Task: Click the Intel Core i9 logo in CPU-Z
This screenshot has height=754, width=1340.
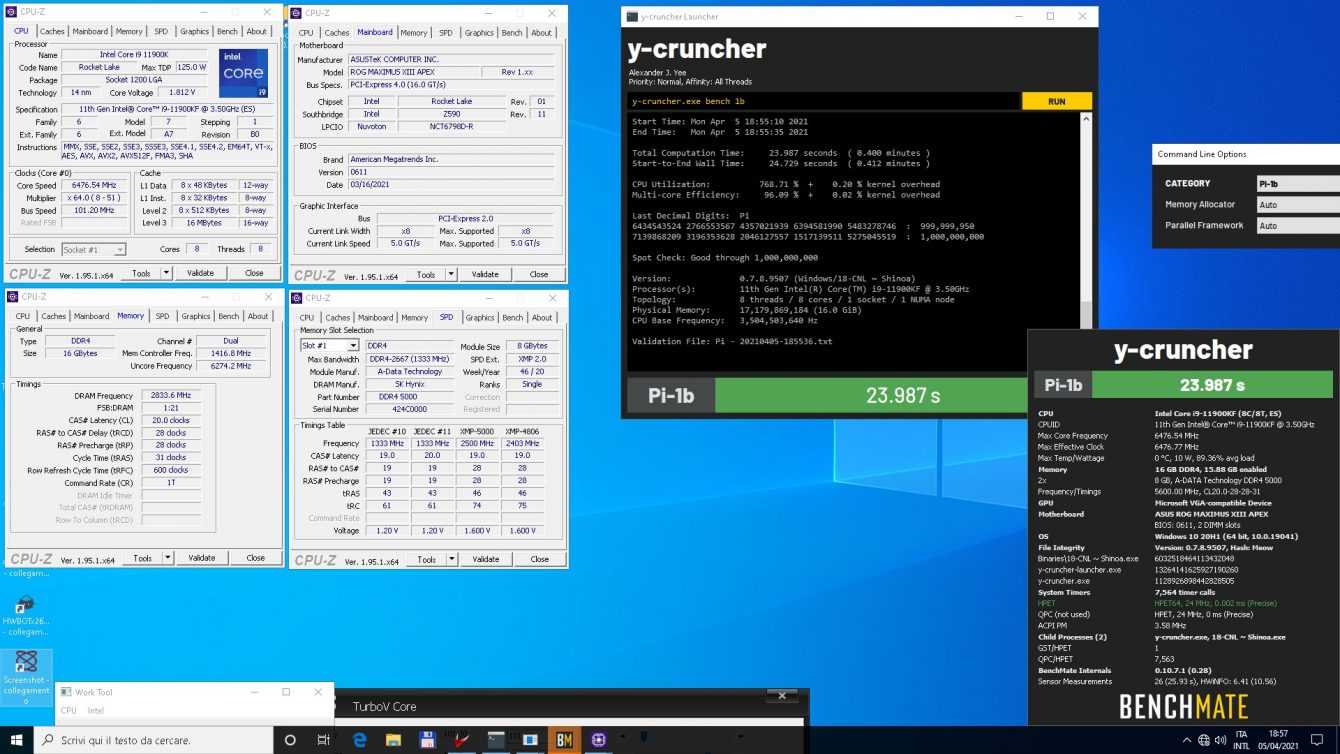Action: point(243,73)
